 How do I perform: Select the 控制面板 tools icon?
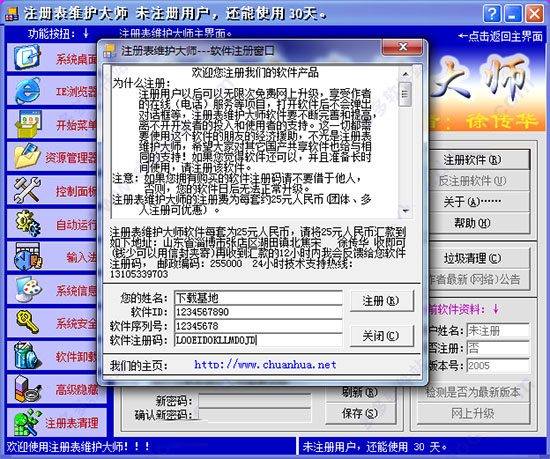[27, 190]
